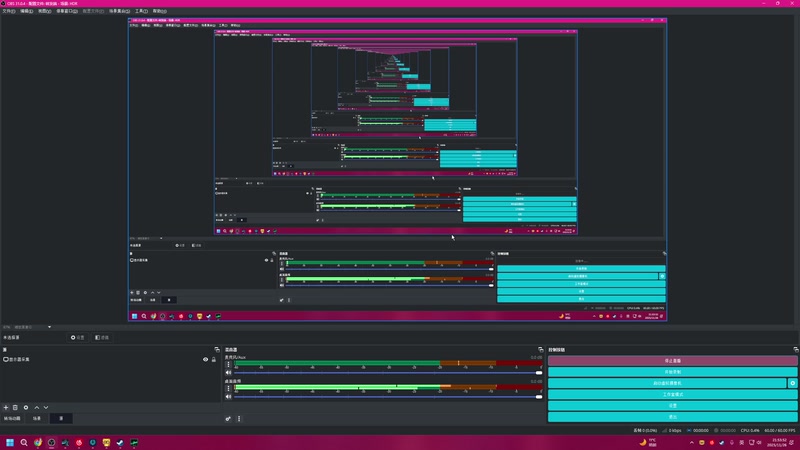Switch the input language indicator in tray
This screenshot has height=450, width=800.
click(x=741, y=443)
